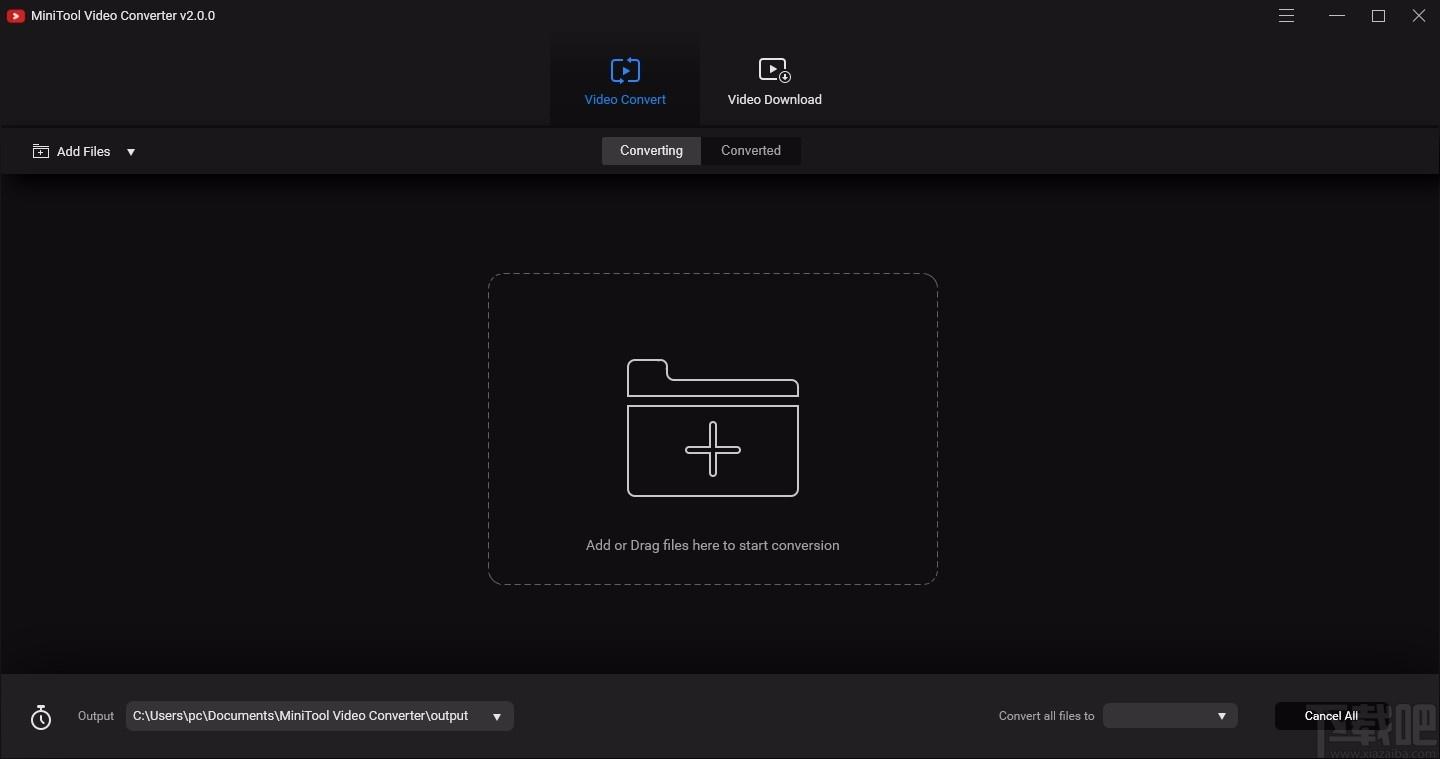Click the folder plus icon to add files

tap(713, 428)
